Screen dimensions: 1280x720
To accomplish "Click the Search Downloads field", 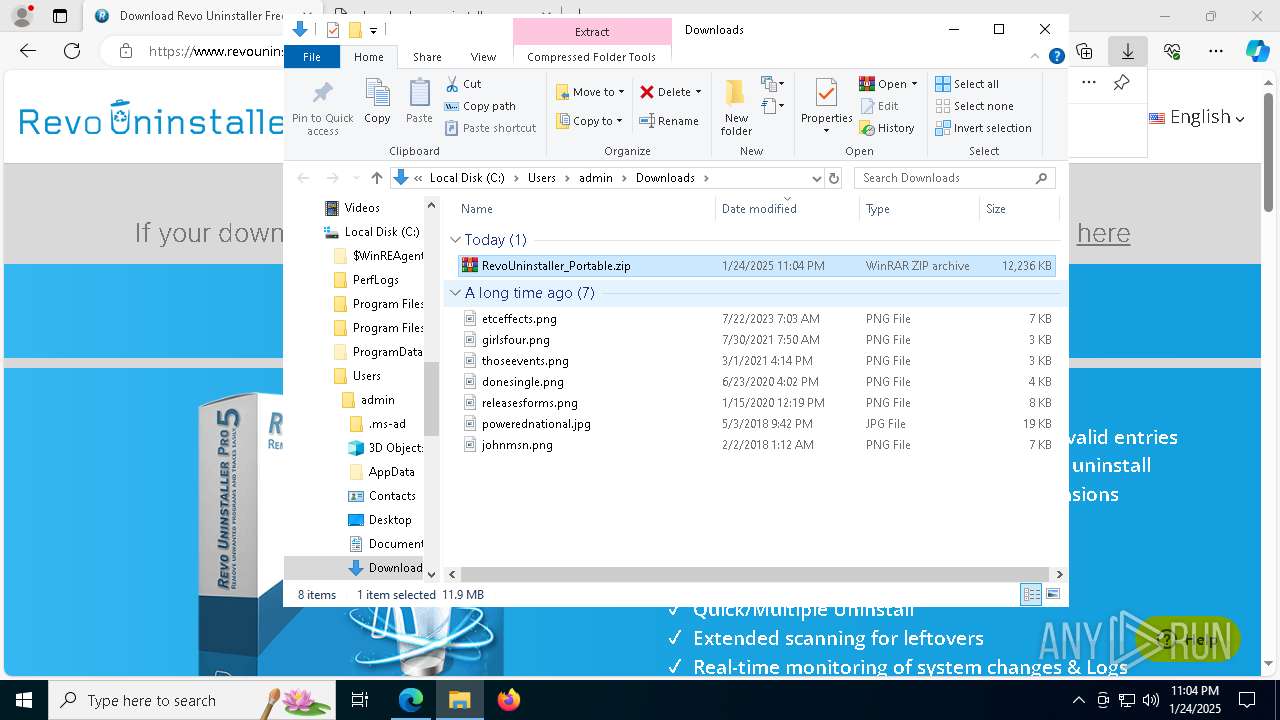I will click(955, 178).
